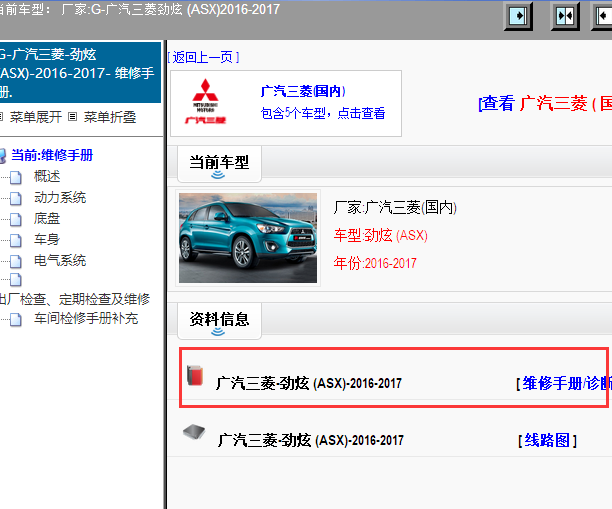
Task: Open 出厂检查、定期检查及维修 item
Action: point(74,299)
